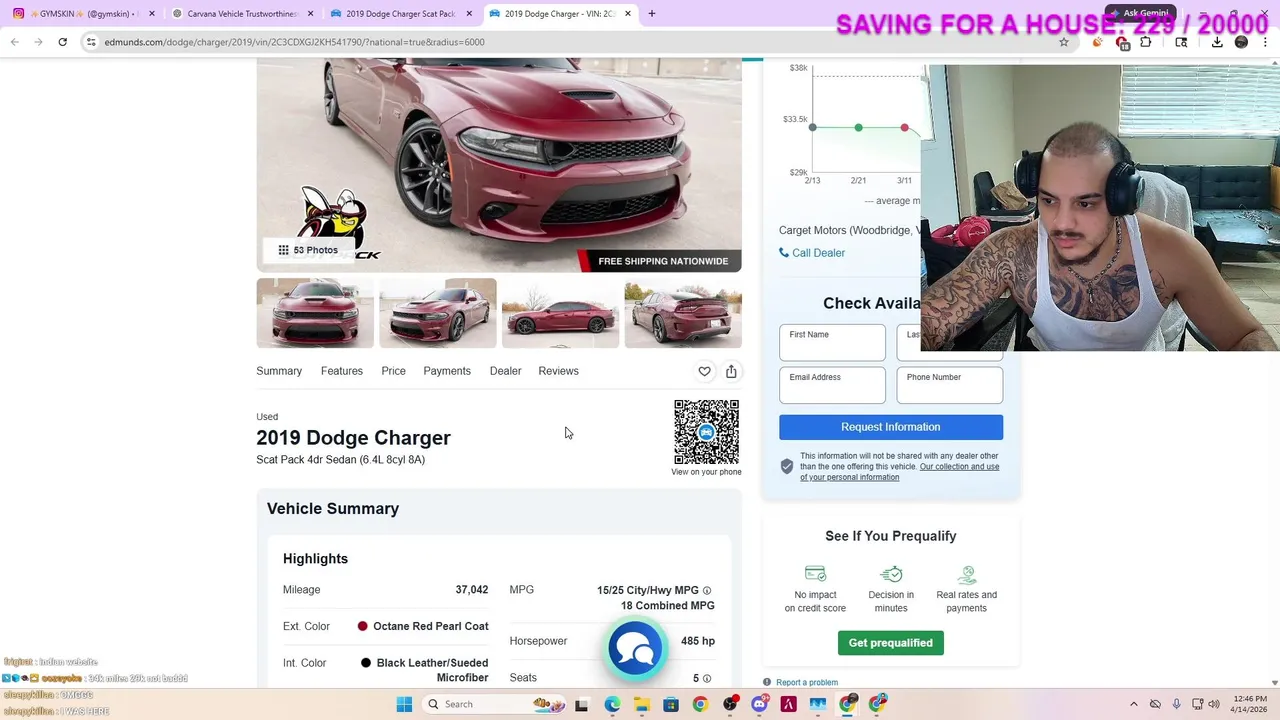1280x720 pixels.
Task: Show hidden system tray icons chevron
Action: (1133, 704)
